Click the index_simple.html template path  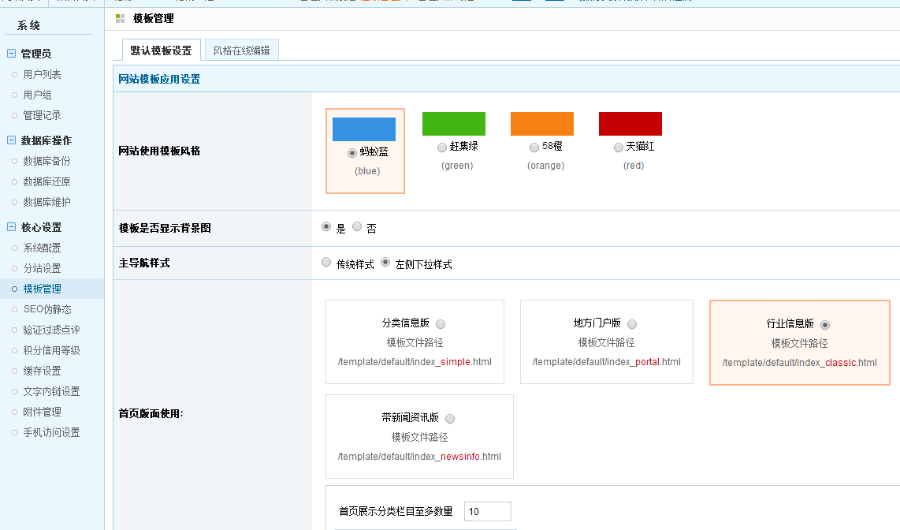click(414, 362)
